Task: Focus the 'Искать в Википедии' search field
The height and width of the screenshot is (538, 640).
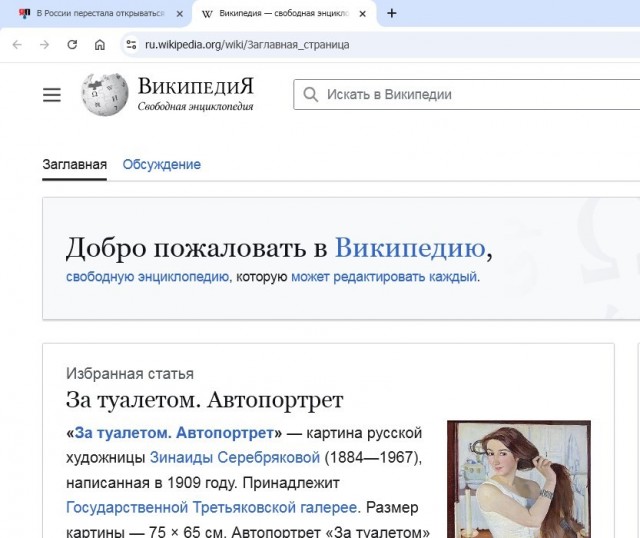Action: click(x=467, y=94)
